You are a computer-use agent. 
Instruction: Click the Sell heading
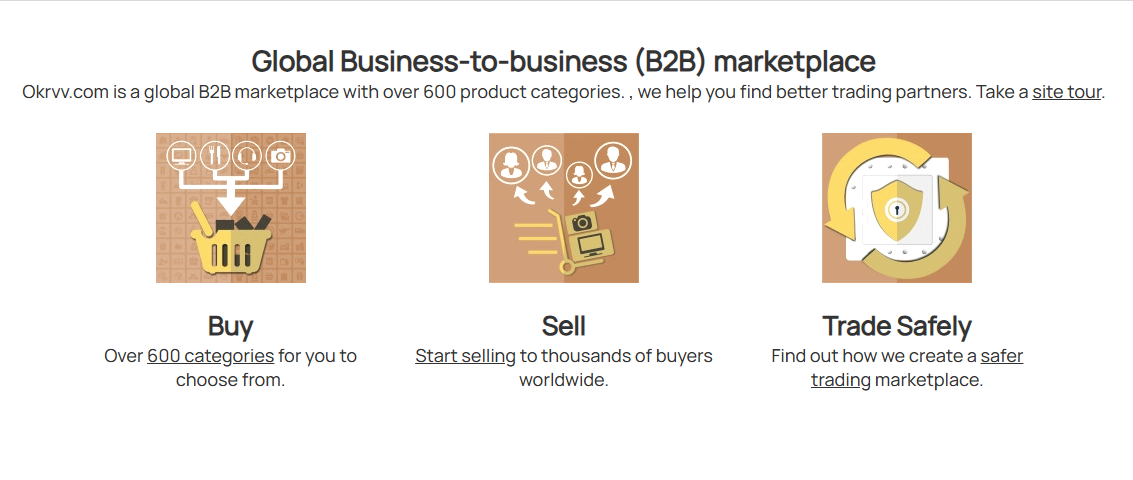coord(563,326)
